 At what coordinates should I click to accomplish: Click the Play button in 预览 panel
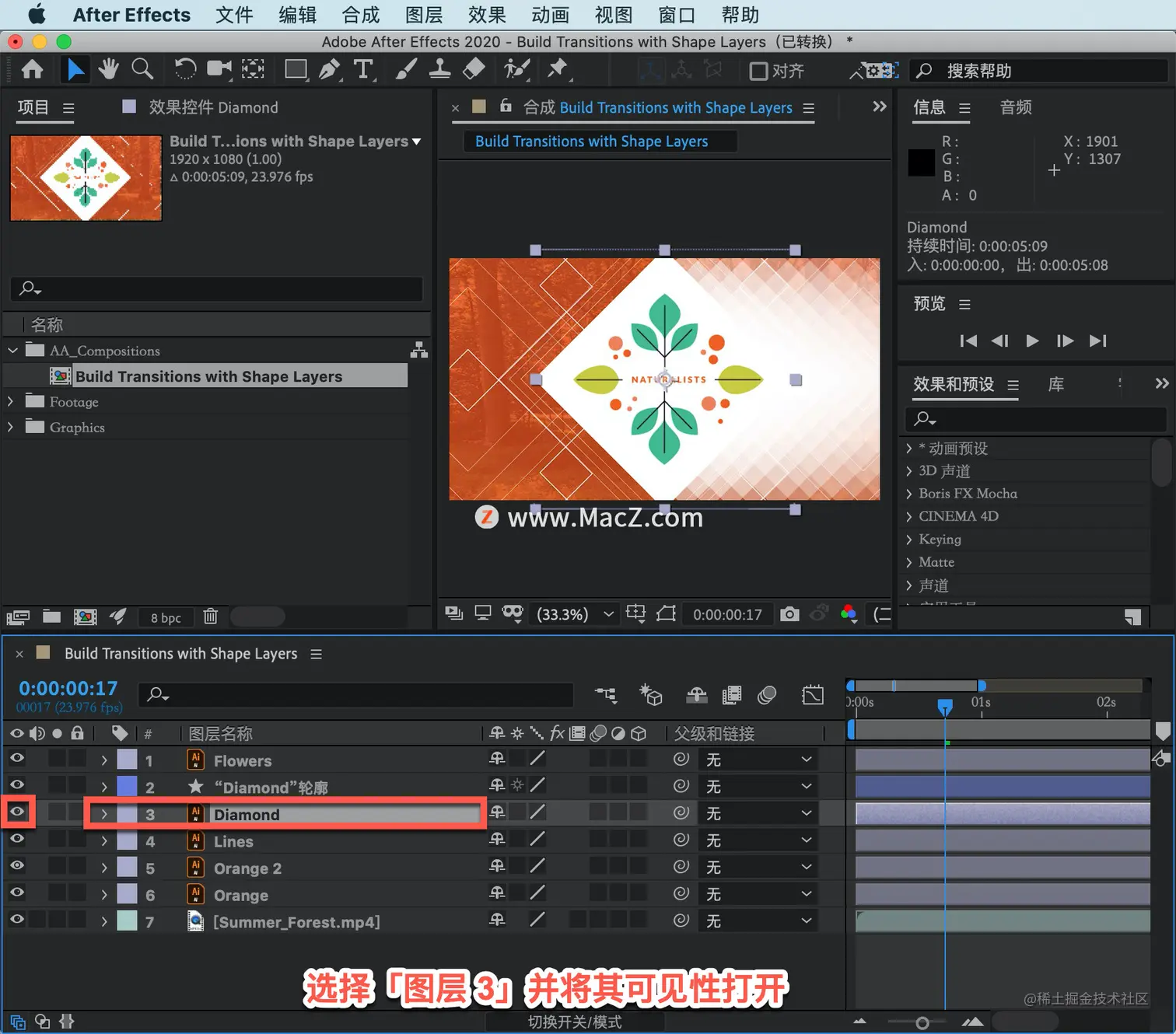coord(1032,341)
